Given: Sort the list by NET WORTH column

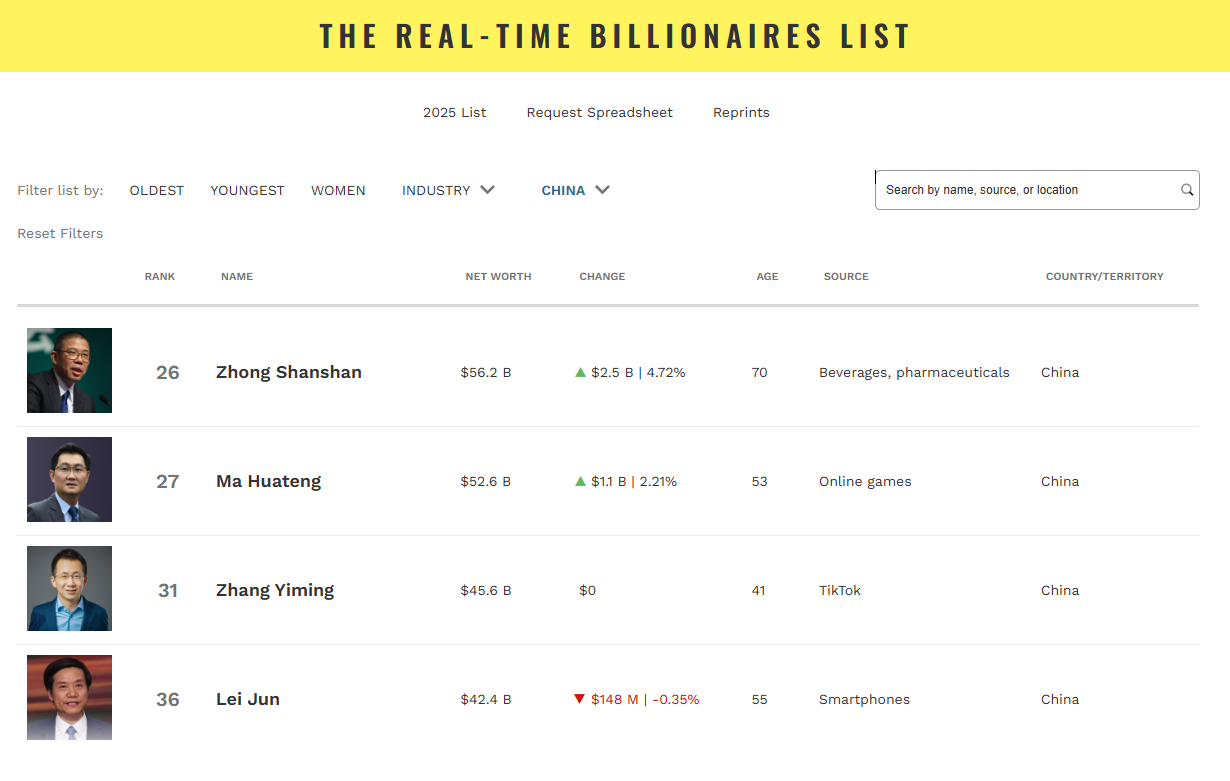Looking at the screenshot, I should [498, 276].
